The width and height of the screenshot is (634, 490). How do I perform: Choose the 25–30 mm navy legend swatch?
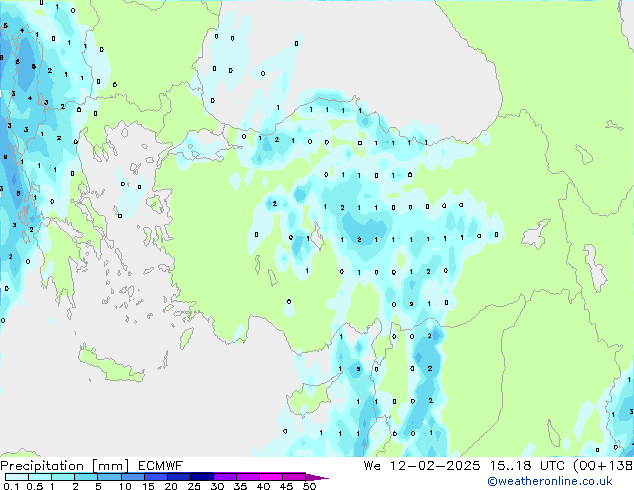(x=201, y=477)
